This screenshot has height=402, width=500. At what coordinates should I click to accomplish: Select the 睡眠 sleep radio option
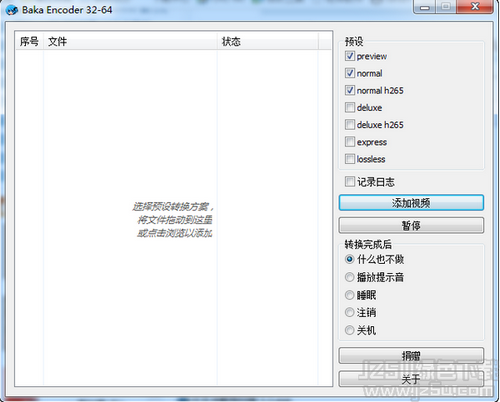click(x=349, y=295)
